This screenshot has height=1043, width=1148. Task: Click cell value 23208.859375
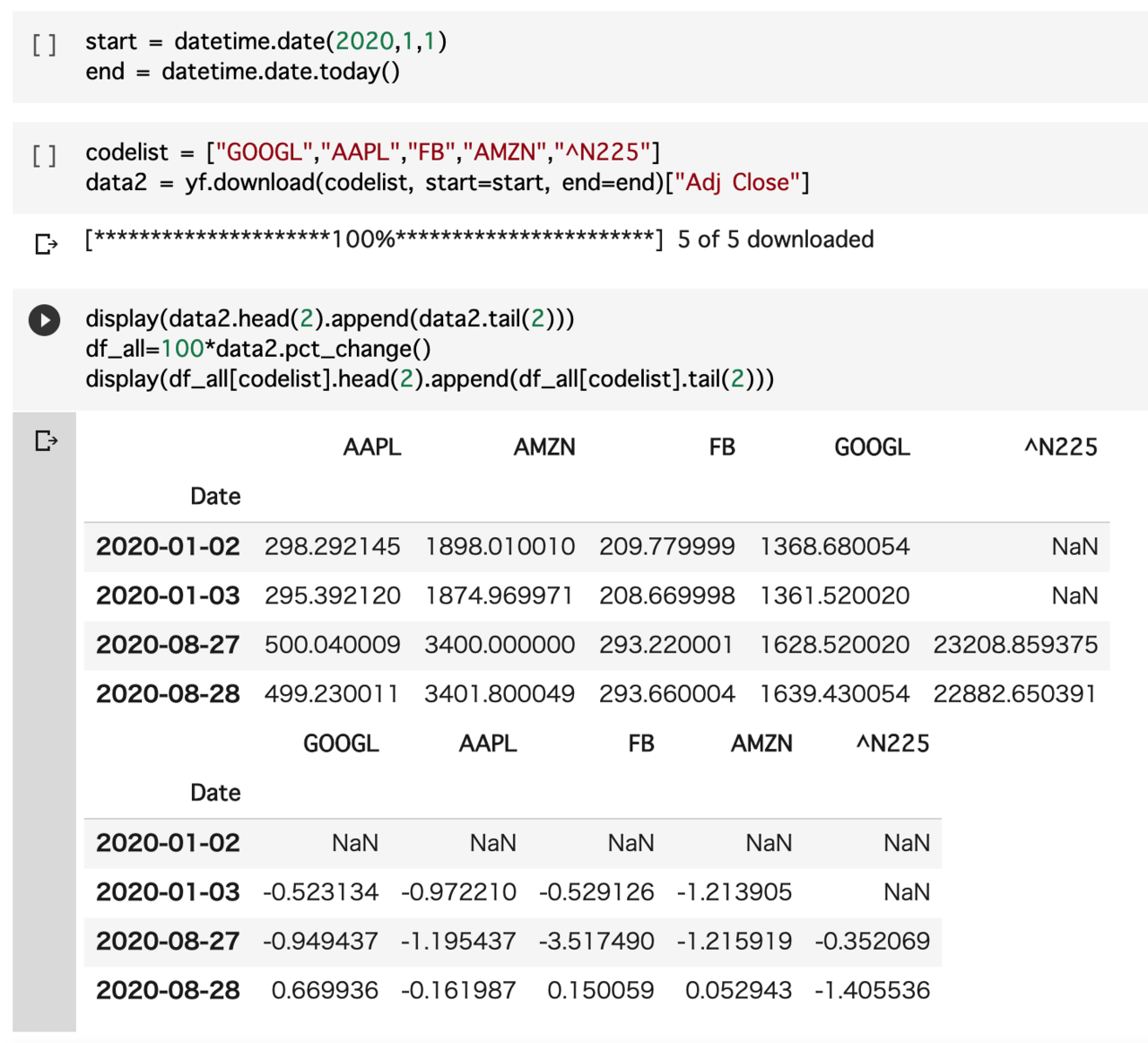tap(1015, 645)
